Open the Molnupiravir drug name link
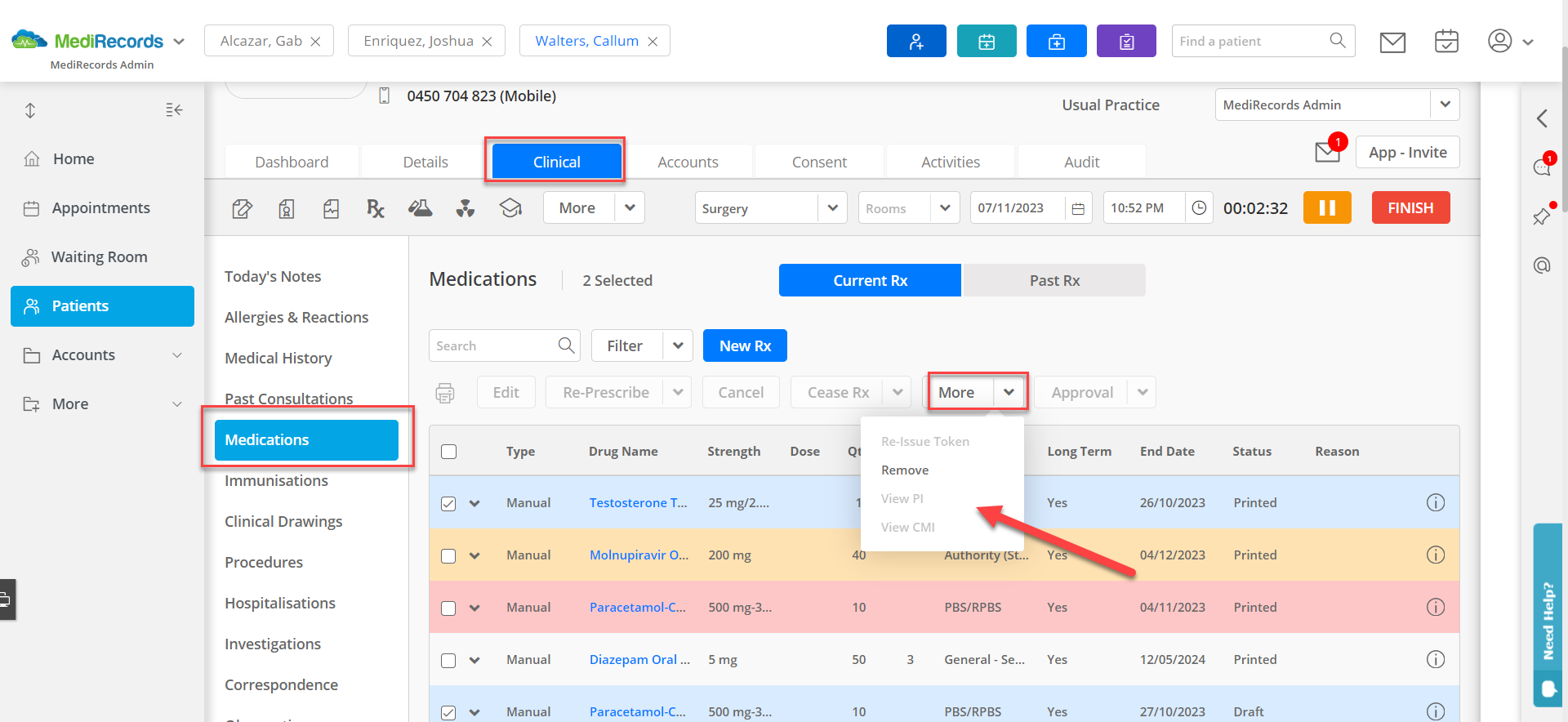 point(639,555)
